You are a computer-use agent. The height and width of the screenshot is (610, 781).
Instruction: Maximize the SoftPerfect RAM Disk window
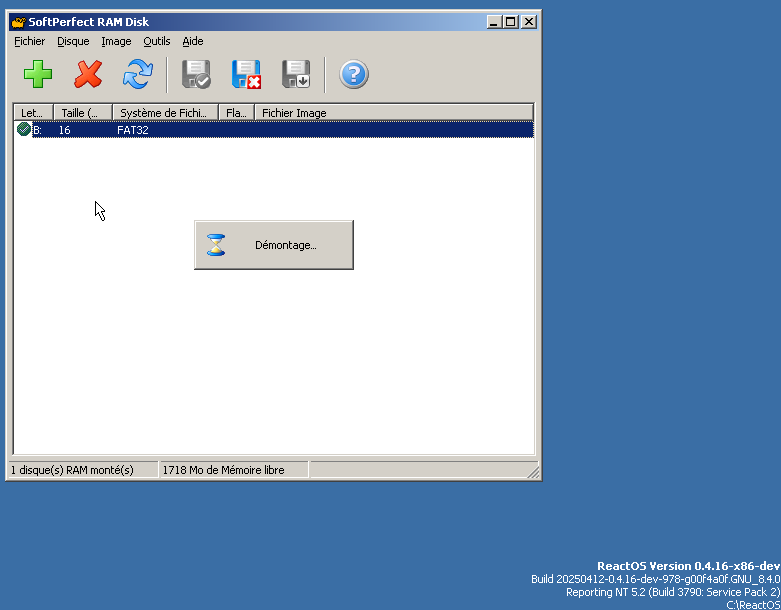click(x=511, y=22)
